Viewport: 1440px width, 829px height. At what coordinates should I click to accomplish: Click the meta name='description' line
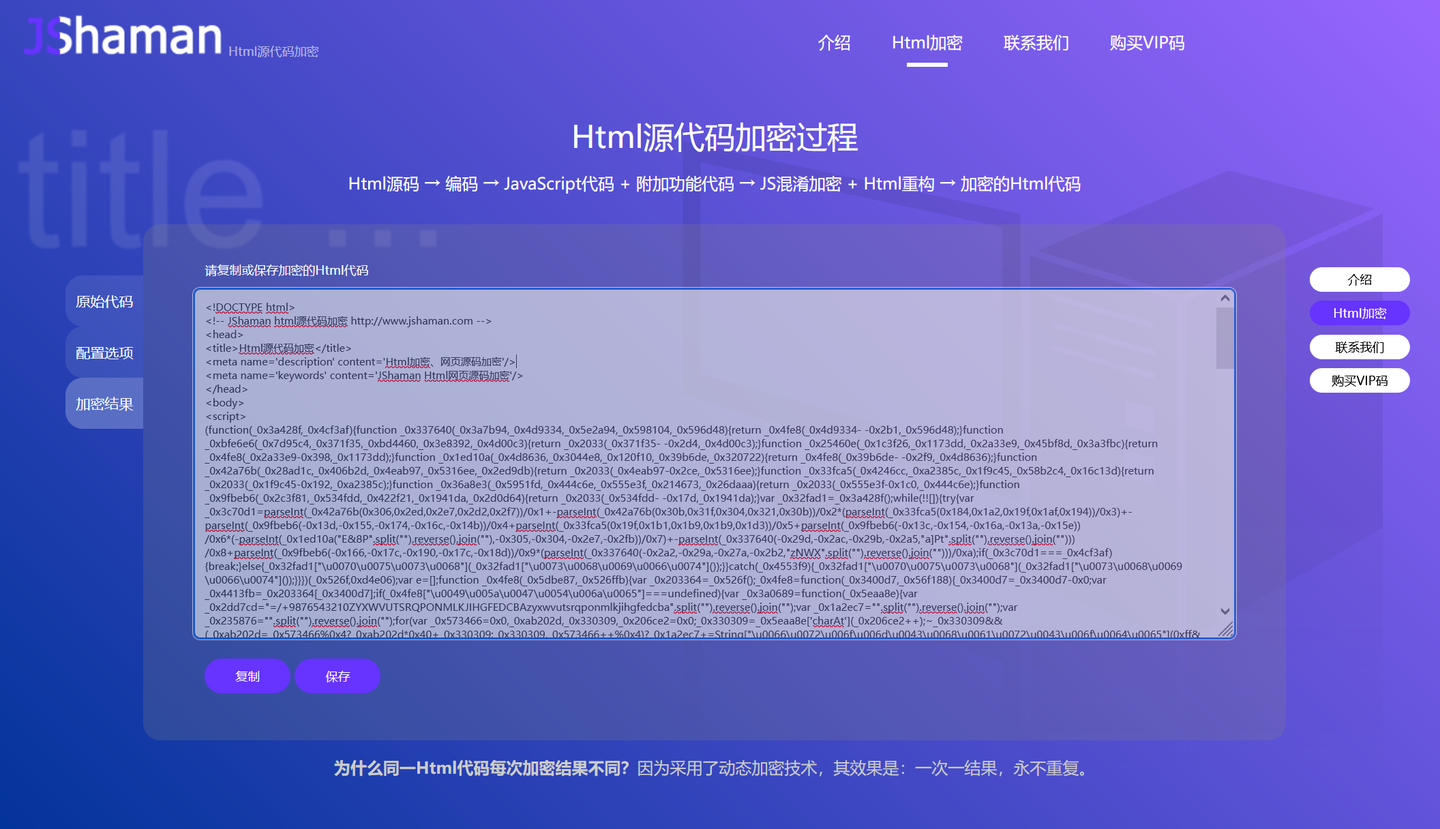361,362
